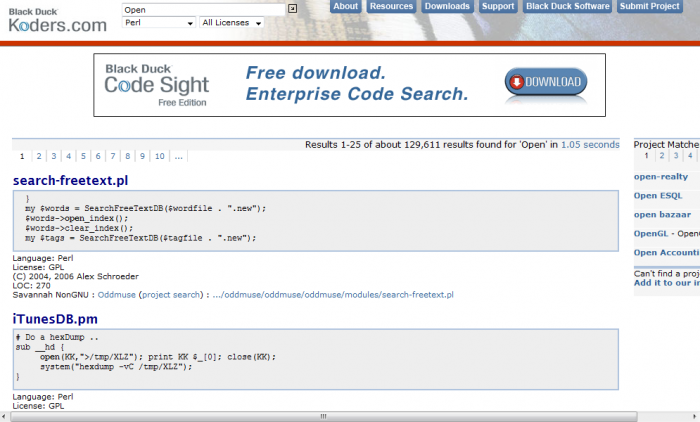This screenshot has width=700, height=422.
Task: Click the Koders.com logo
Action: point(58,21)
